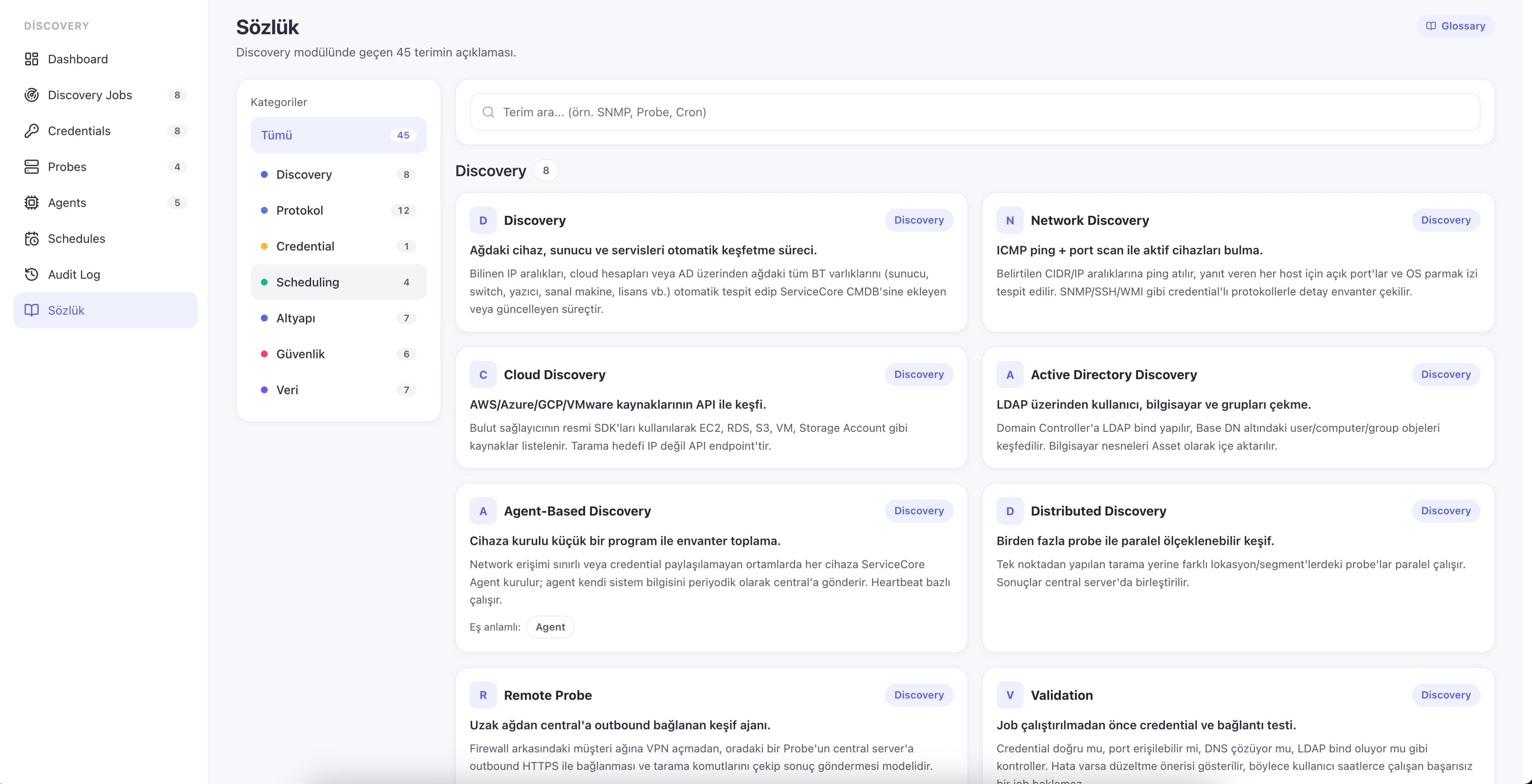Screen dimensions: 1532x784
Task: Click Discovery tag on Agent-Based Discovery card
Action: point(919,510)
